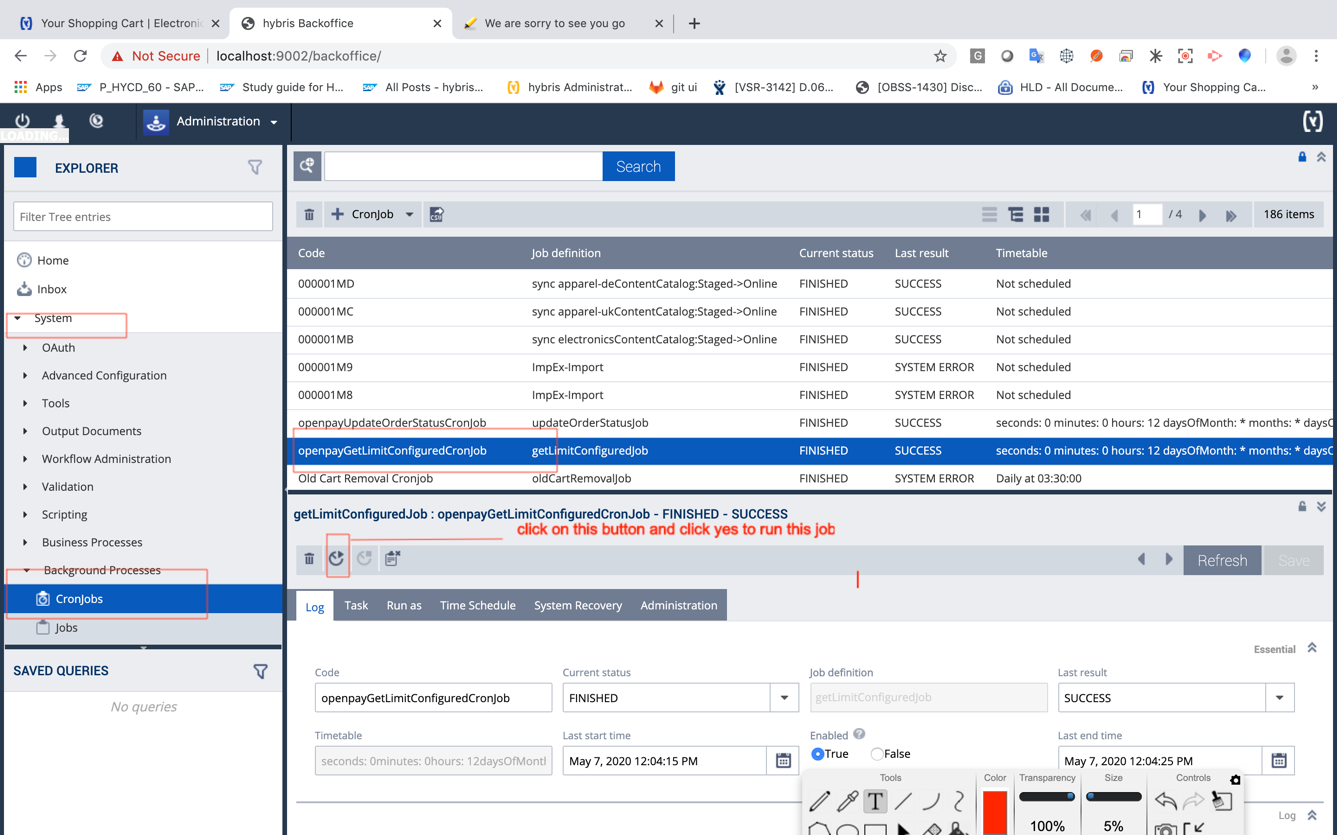Open the System Recovery tab
Image resolution: width=1337 pixels, height=835 pixels.
pyautogui.click(x=577, y=605)
